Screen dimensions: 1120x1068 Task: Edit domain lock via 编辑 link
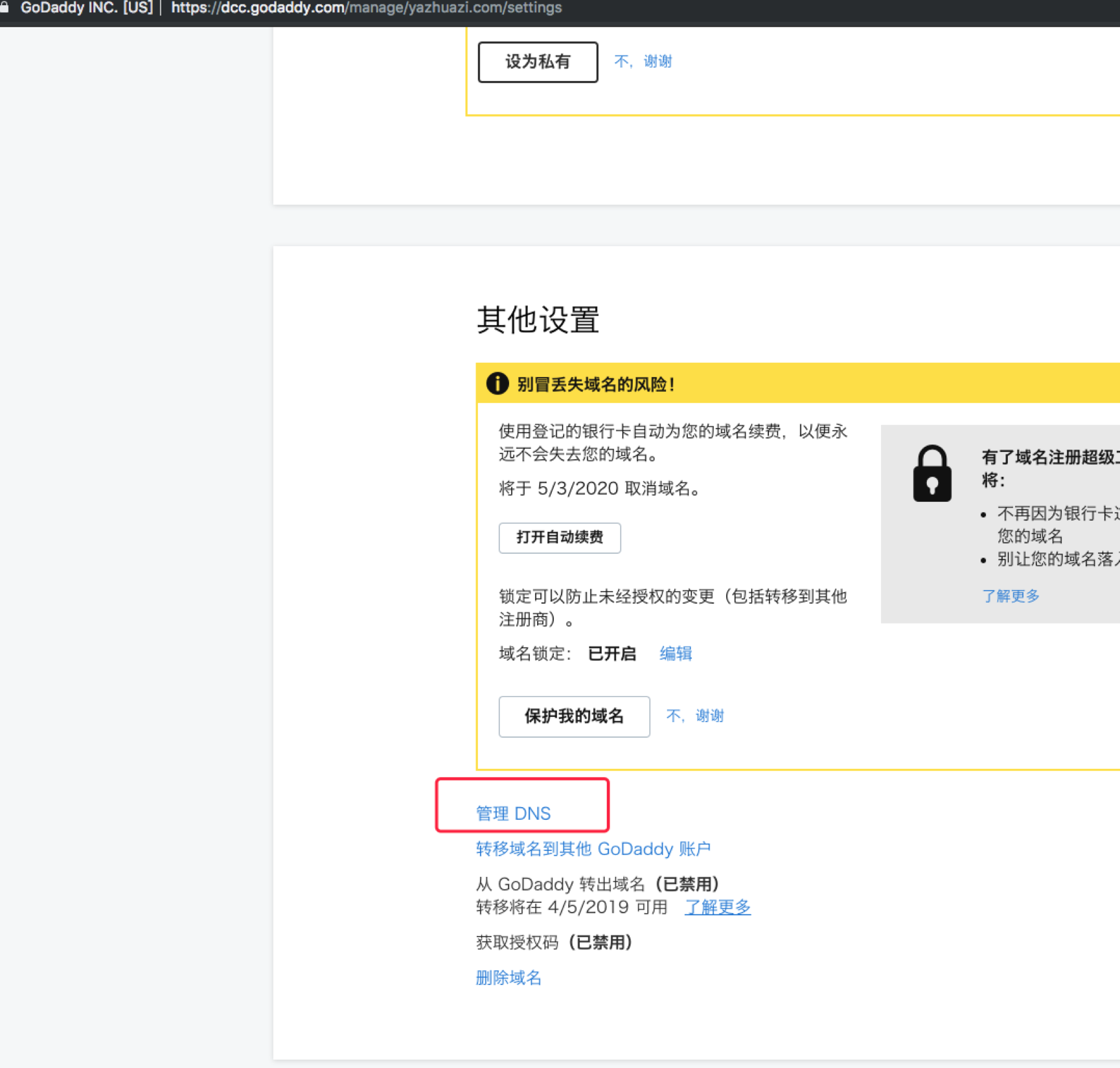tap(676, 653)
